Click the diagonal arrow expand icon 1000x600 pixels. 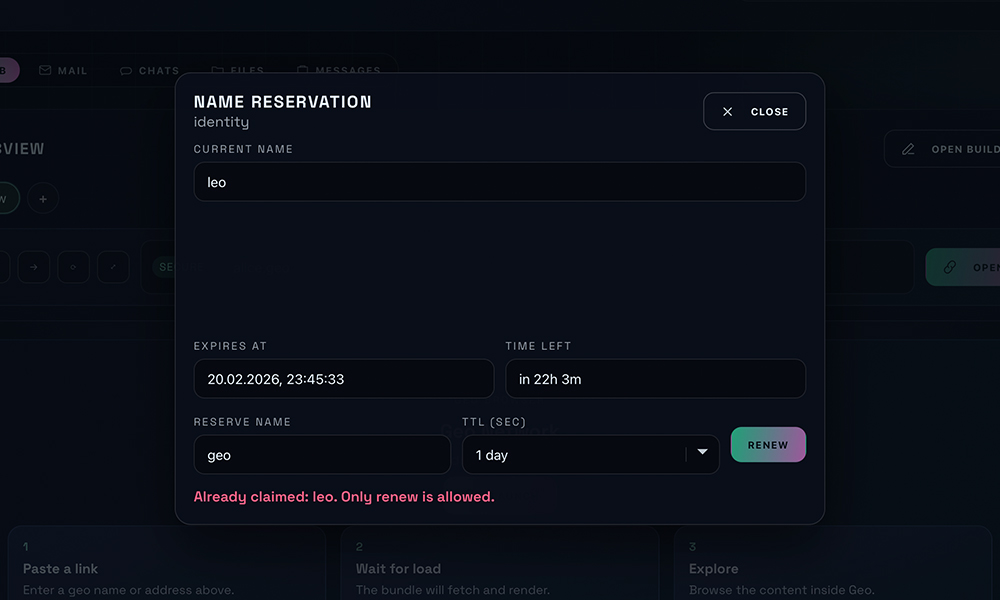pyautogui.click(x=113, y=267)
